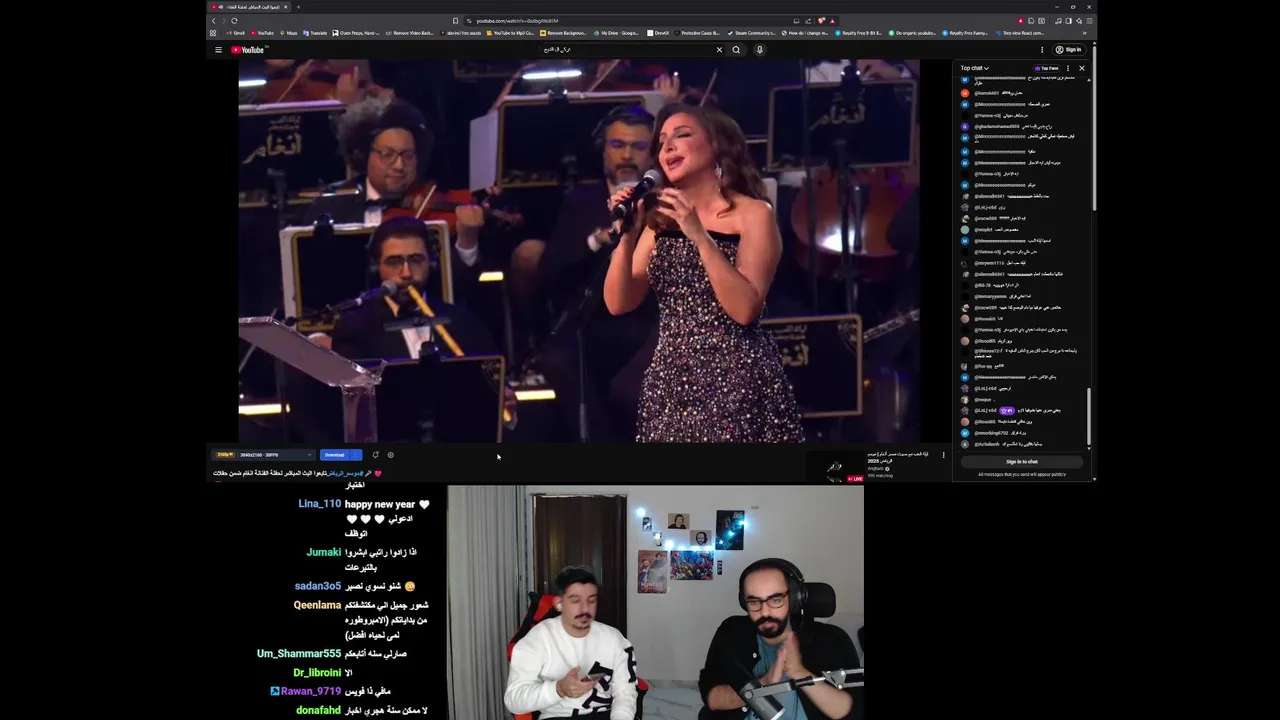Expand the Top chat dropdown
This screenshot has height=720, width=1280.
click(975, 68)
